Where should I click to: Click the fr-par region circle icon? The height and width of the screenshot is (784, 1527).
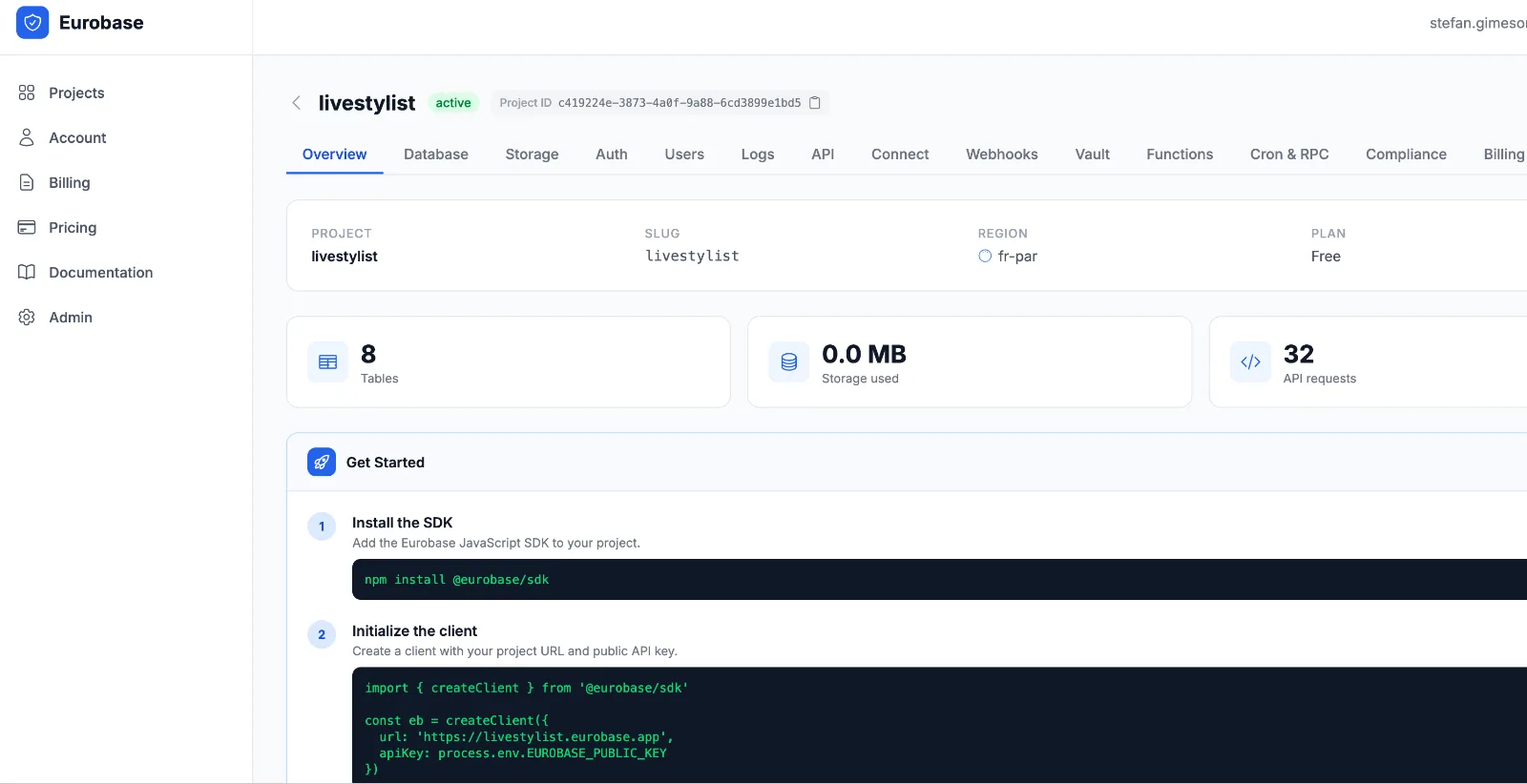(x=985, y=257)
